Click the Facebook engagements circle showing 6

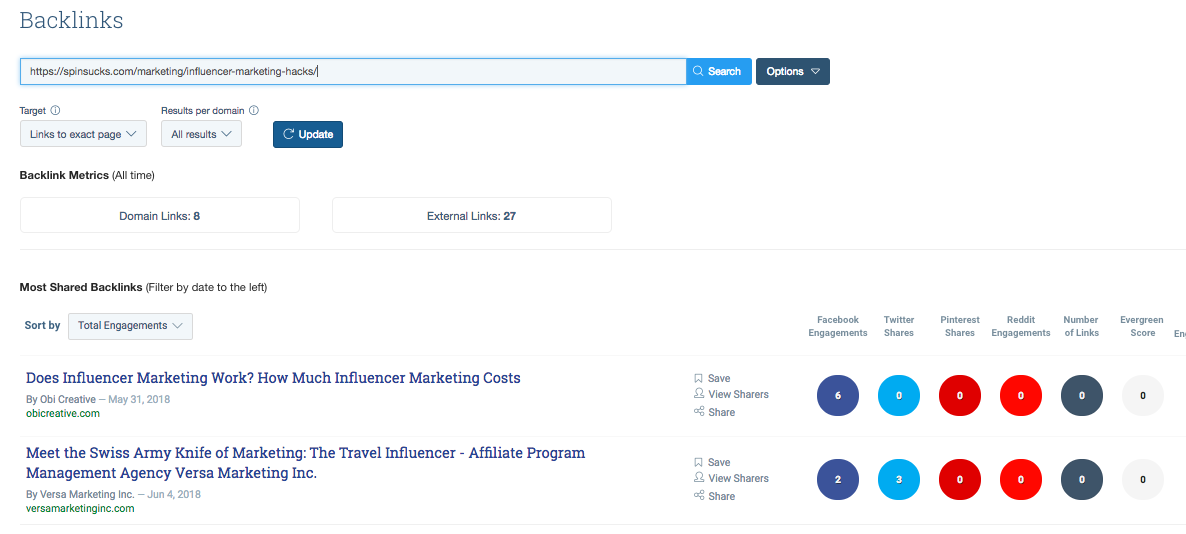pos(838,396)
